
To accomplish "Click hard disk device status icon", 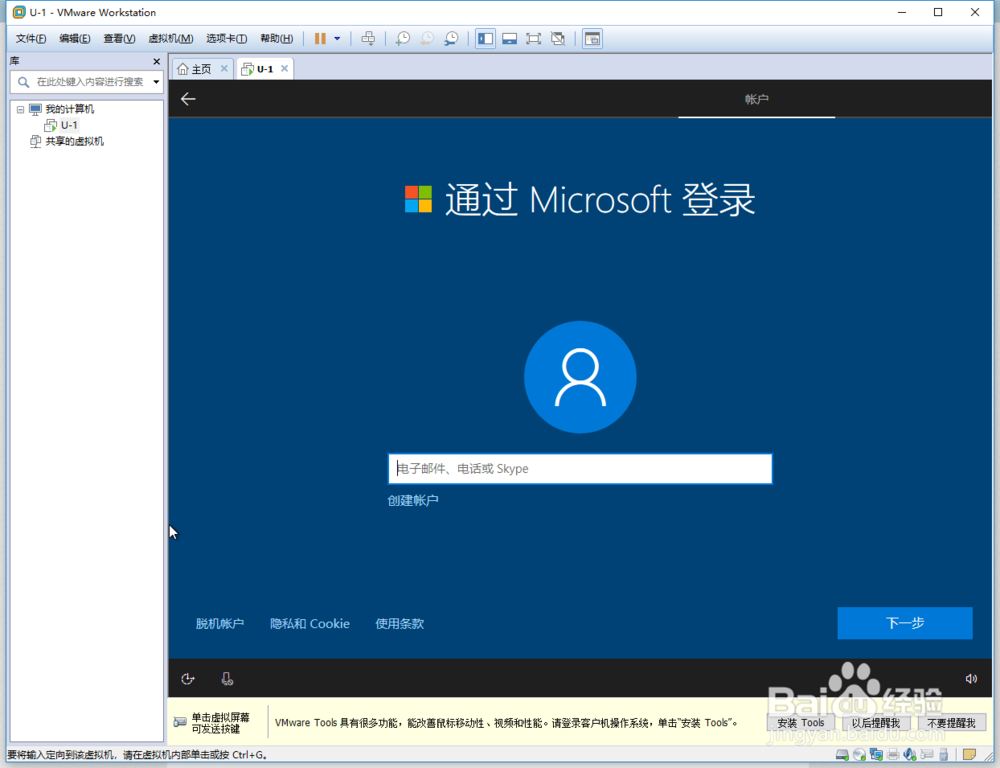I will click(842, 755).
